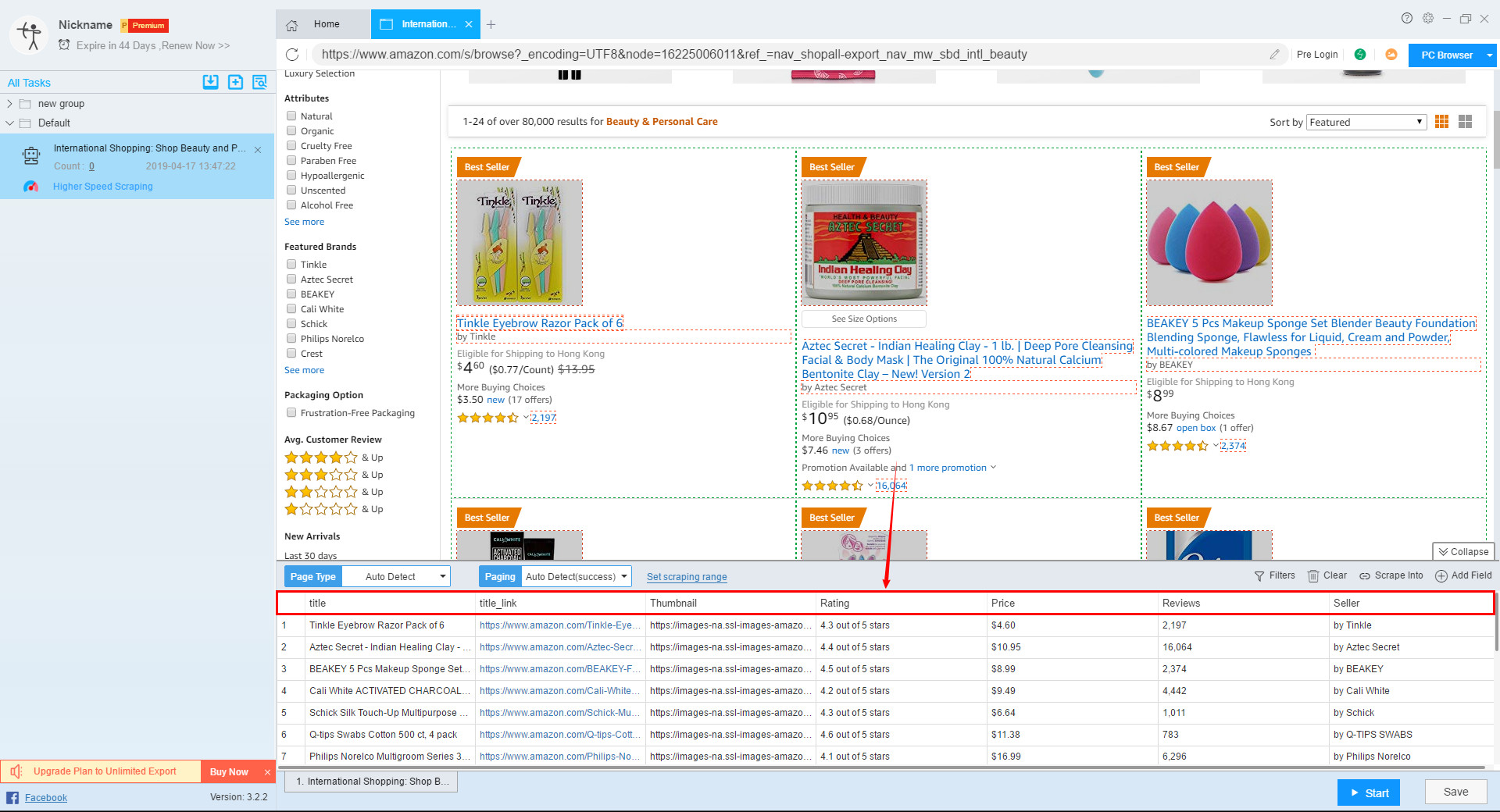Select bottom tab International Shopping: Shop B...

point(371,782)
